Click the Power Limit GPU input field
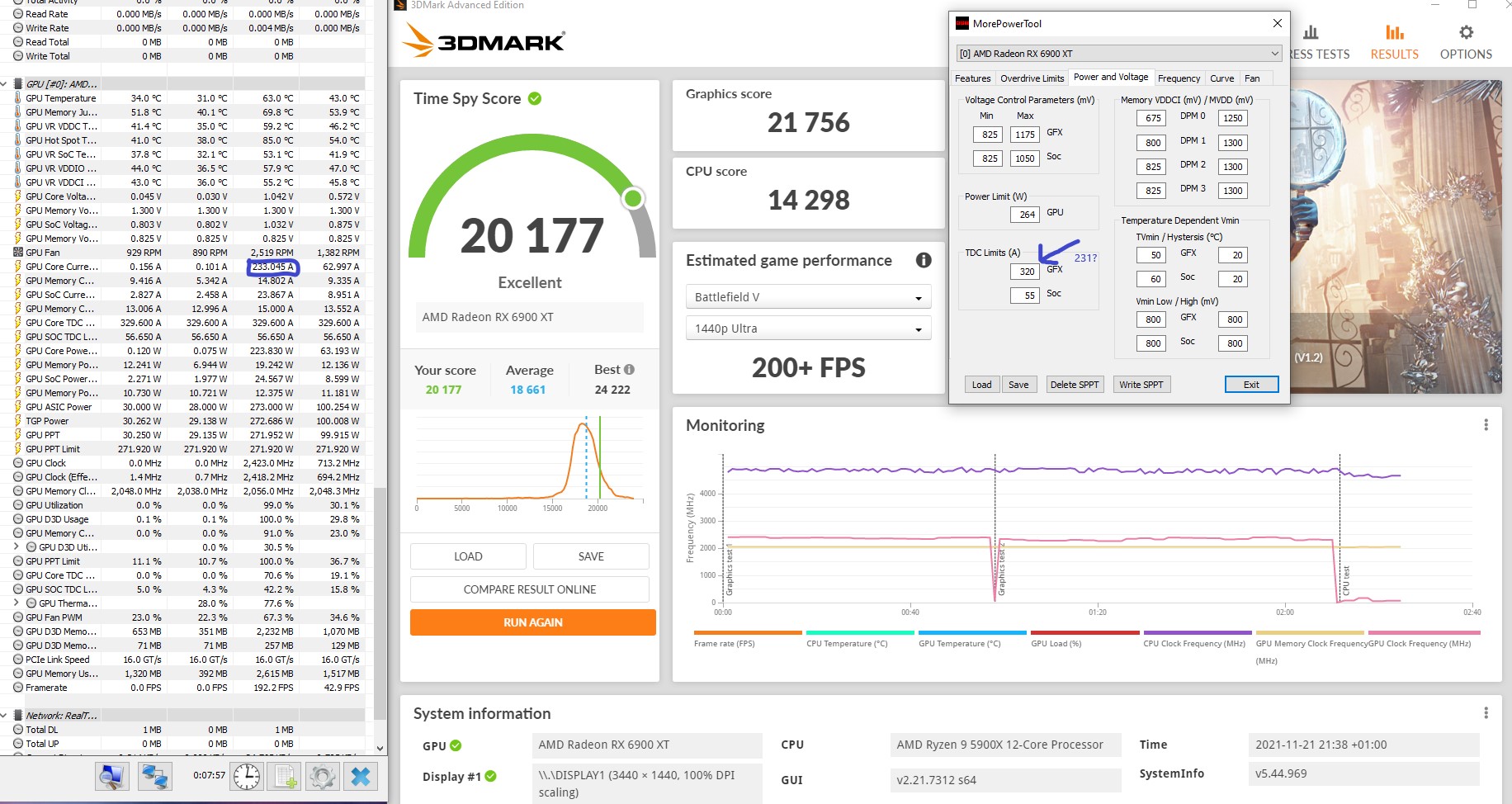 (x=1025, y=215)
